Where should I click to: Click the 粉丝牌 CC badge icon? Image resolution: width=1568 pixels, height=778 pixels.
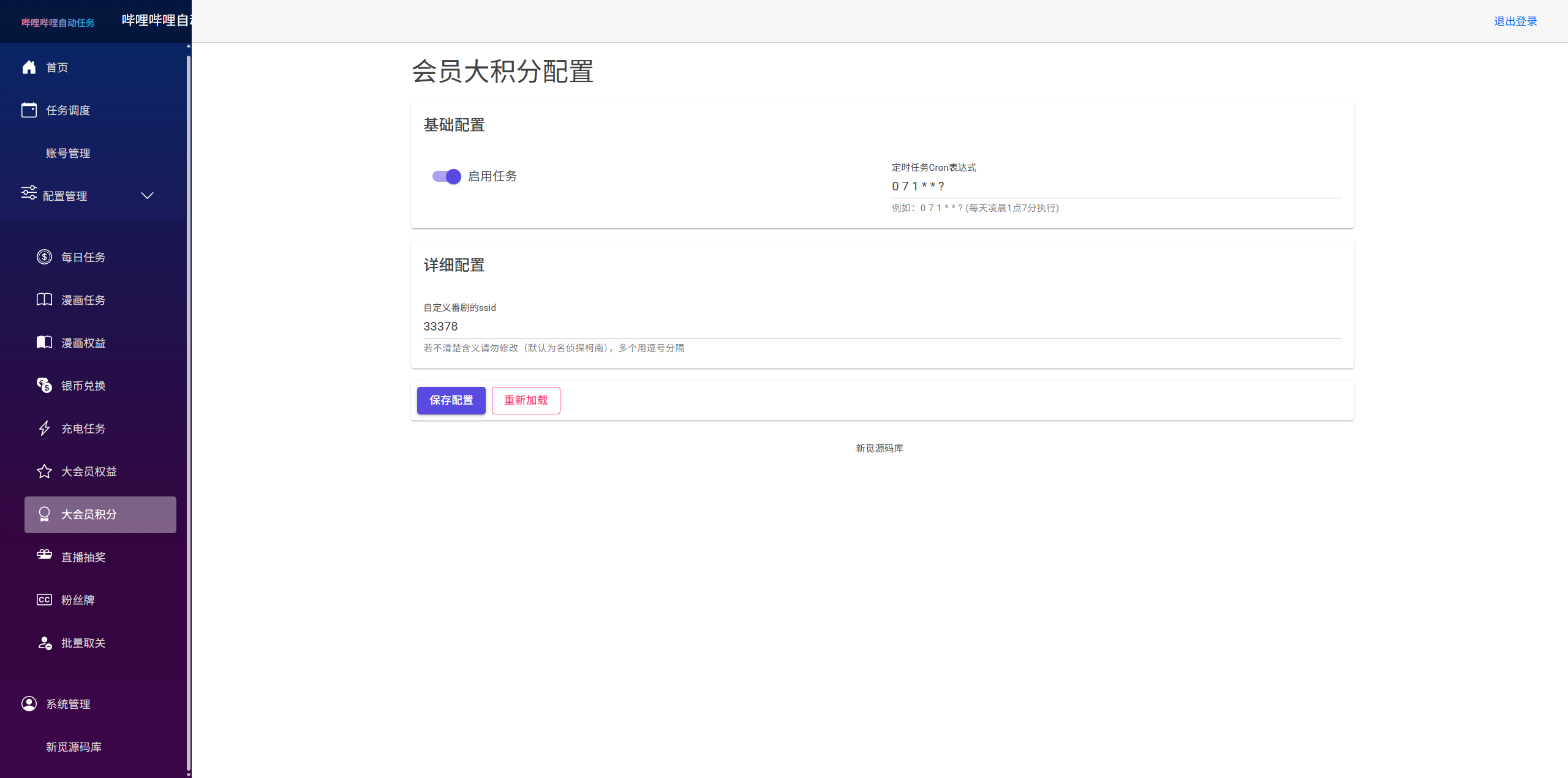[x=43, y=599]
